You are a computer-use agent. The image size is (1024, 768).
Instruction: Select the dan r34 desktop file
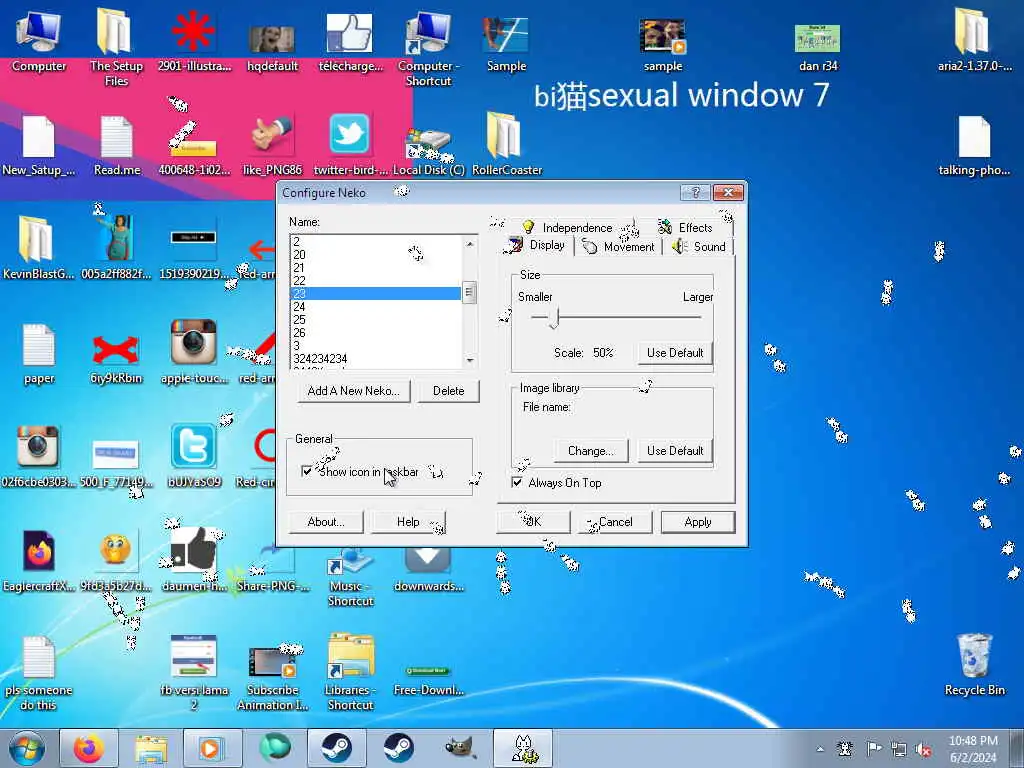tap(818, 46)
